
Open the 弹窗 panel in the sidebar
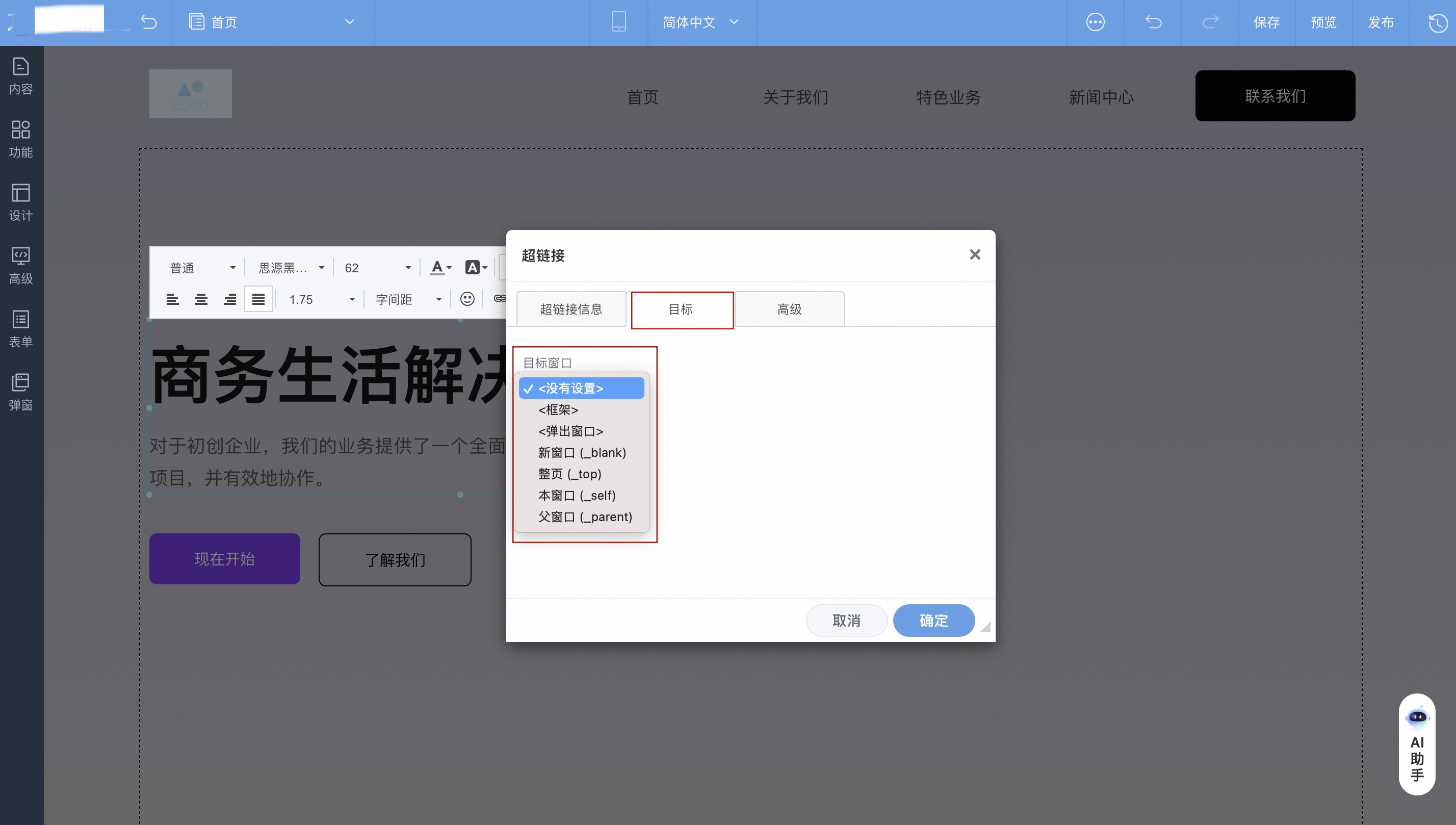pos(21,391)
